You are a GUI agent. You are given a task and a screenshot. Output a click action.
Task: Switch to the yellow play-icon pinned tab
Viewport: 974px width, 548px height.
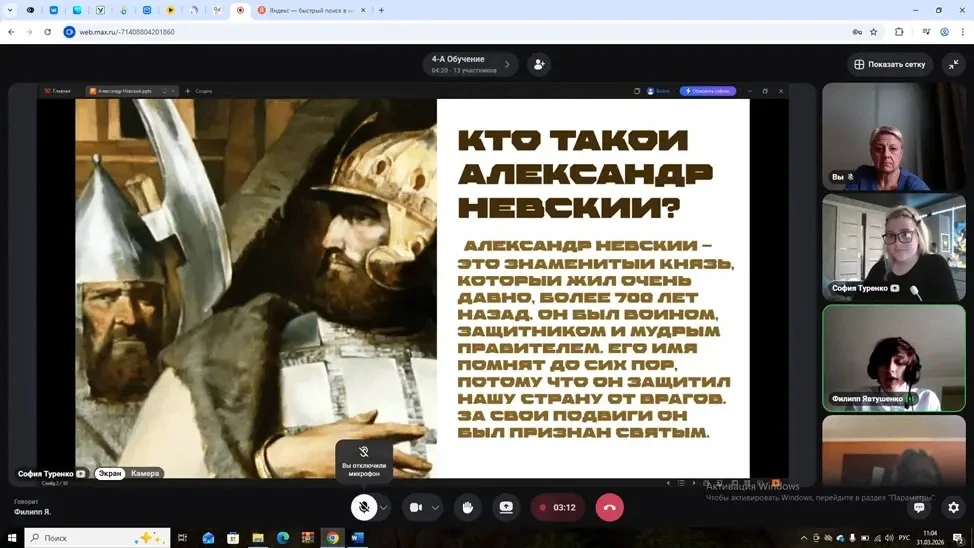pos(170,11)
